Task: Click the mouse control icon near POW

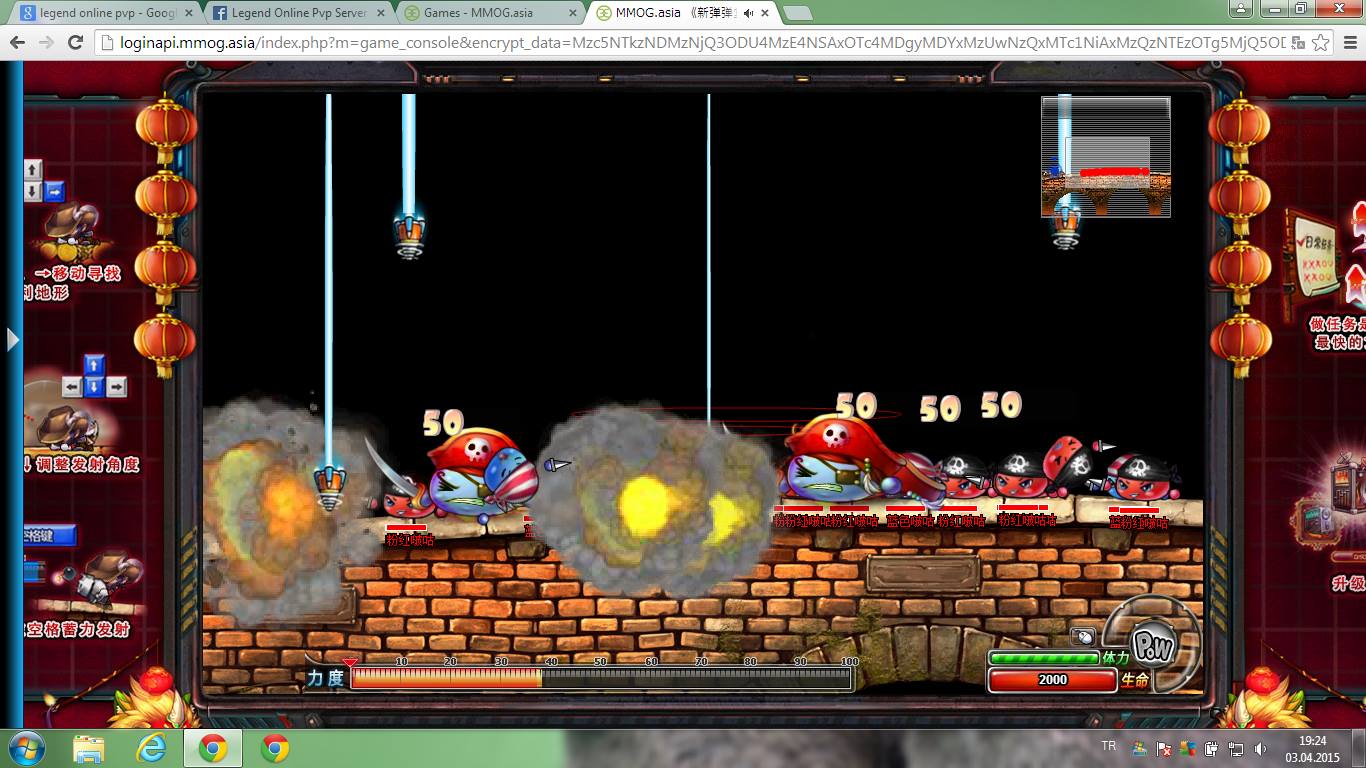Action: (x=1083, y=637)
